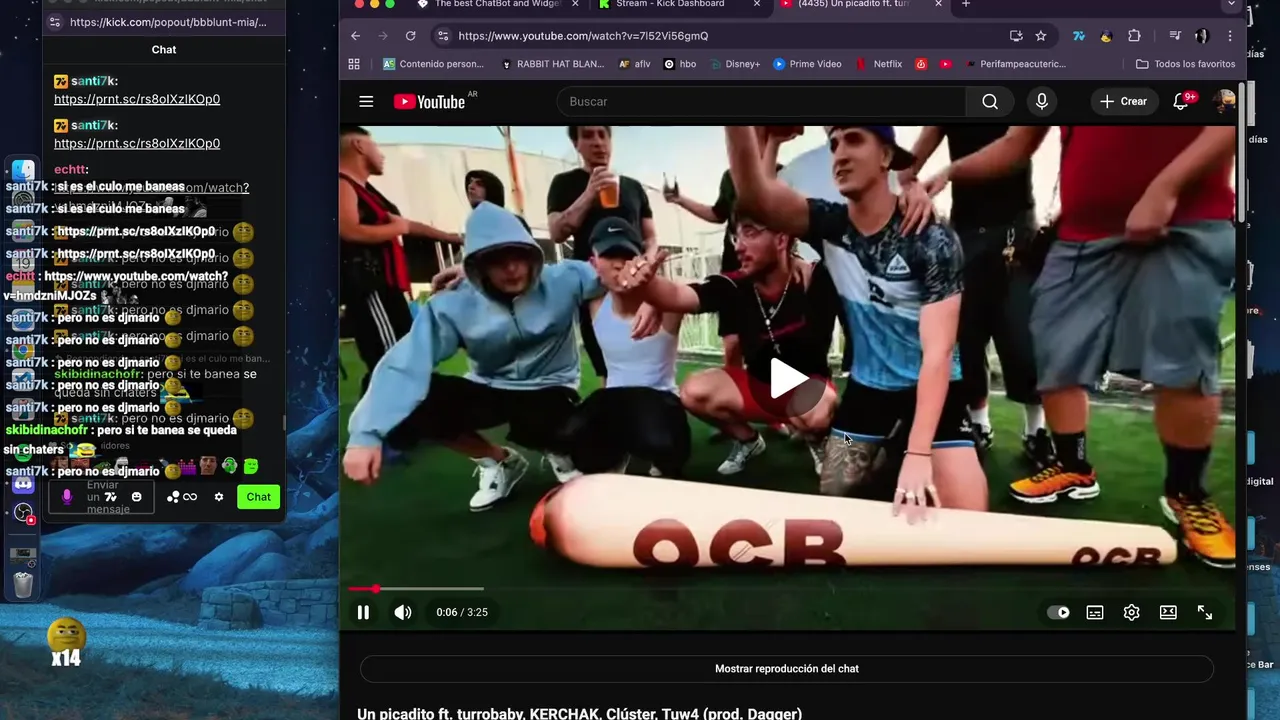Click the Enviar un mensaje chat field

coord(102,497)
